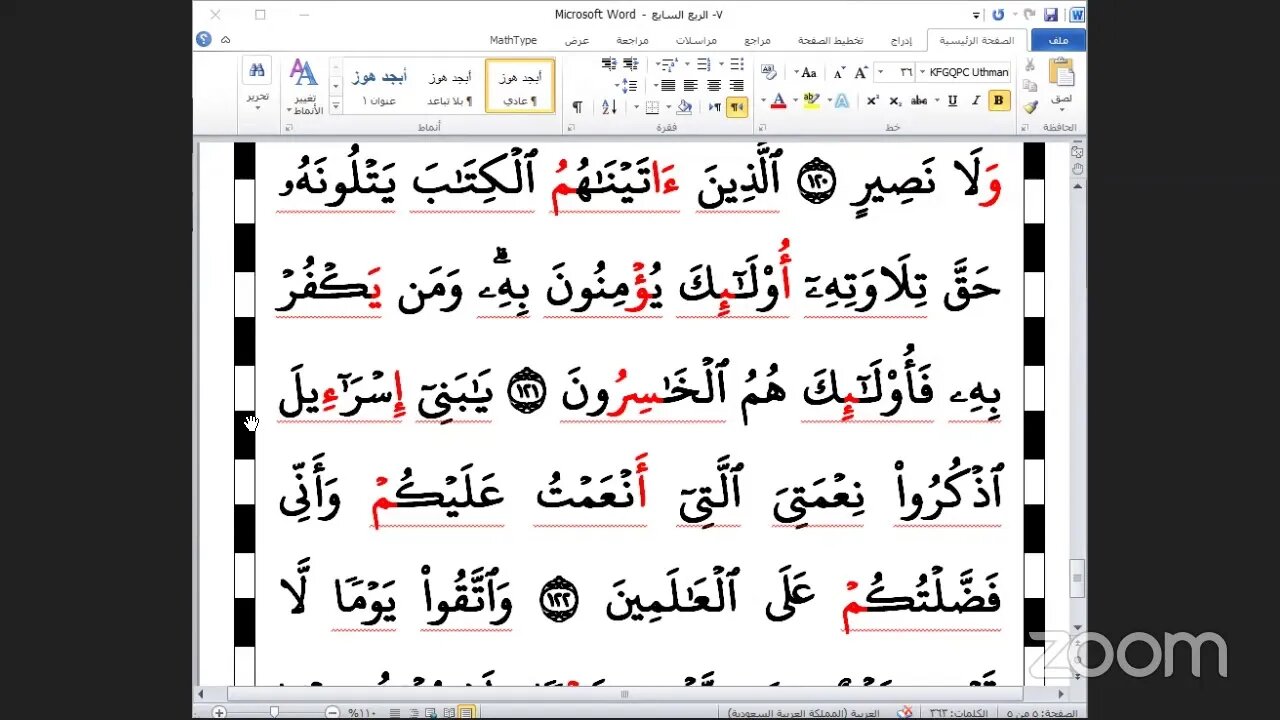1280x720 pixels.
Task: Open Word Help question mark
Action: (x=204, y=39)
